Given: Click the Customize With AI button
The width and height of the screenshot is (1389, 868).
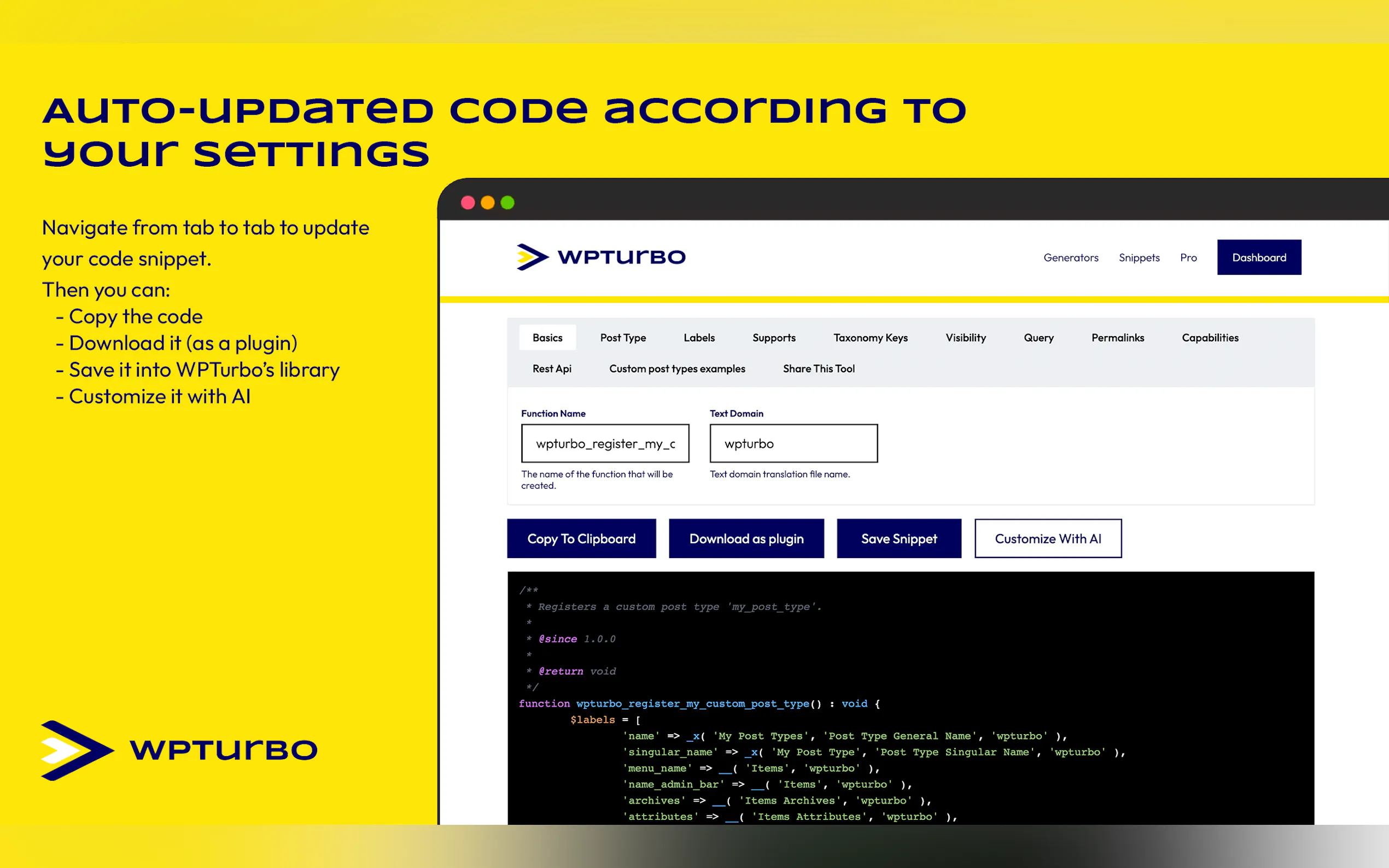Looking at the screenshot, I should 1047,538.
